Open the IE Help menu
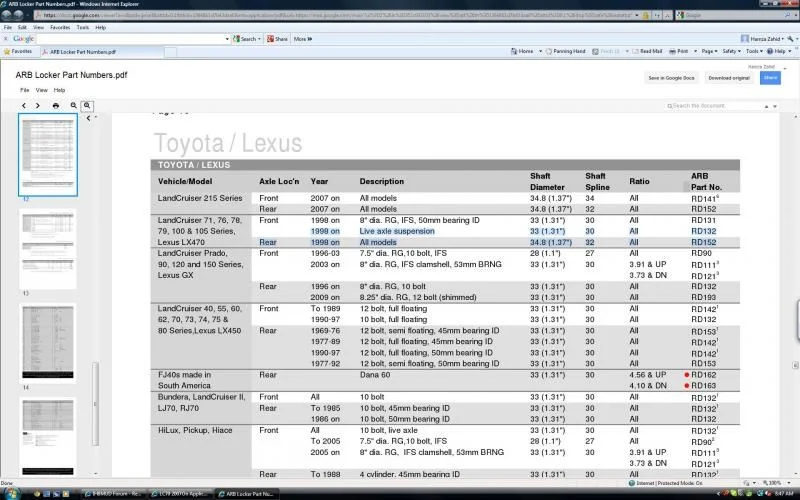The image size is (800, 500). [x=101, y=28]
